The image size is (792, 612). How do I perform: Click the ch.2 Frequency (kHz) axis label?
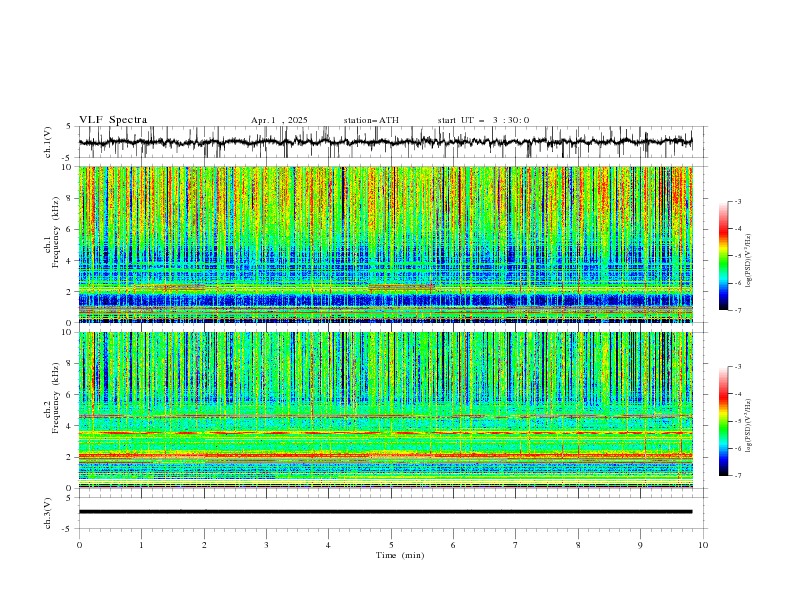[x=52, y=398]
